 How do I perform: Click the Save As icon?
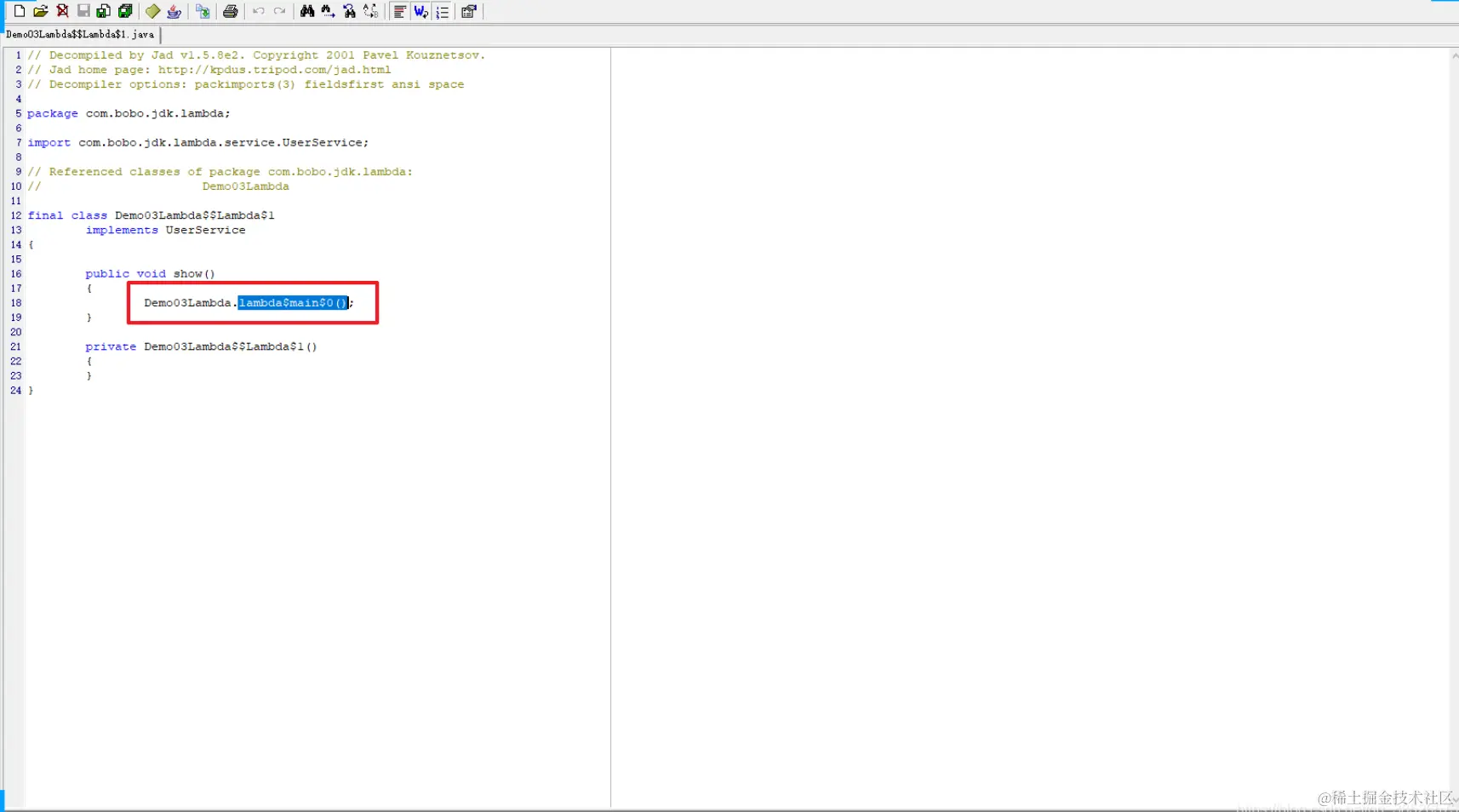103,11
